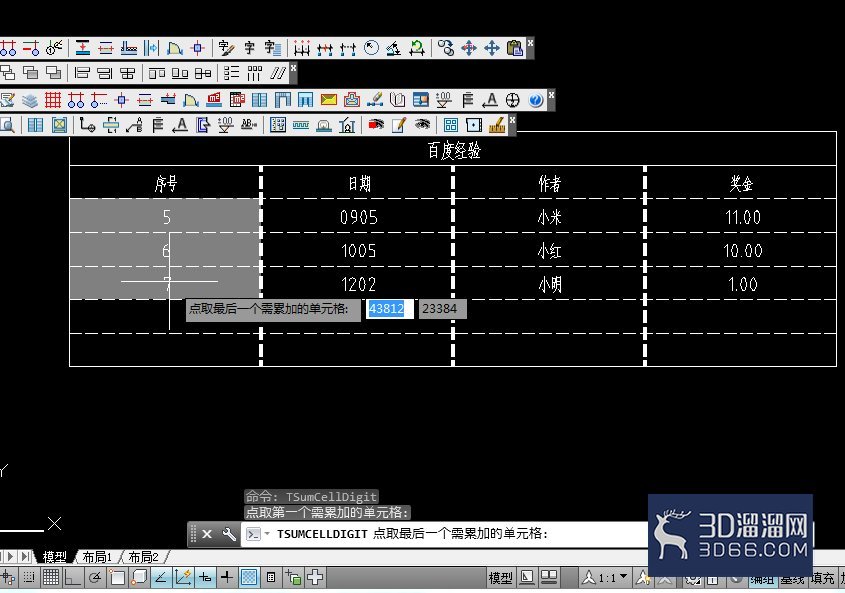This screenshot has height=593, width=845.
Task: Click the 23384 coordinate input field
Action: (442, 309)
